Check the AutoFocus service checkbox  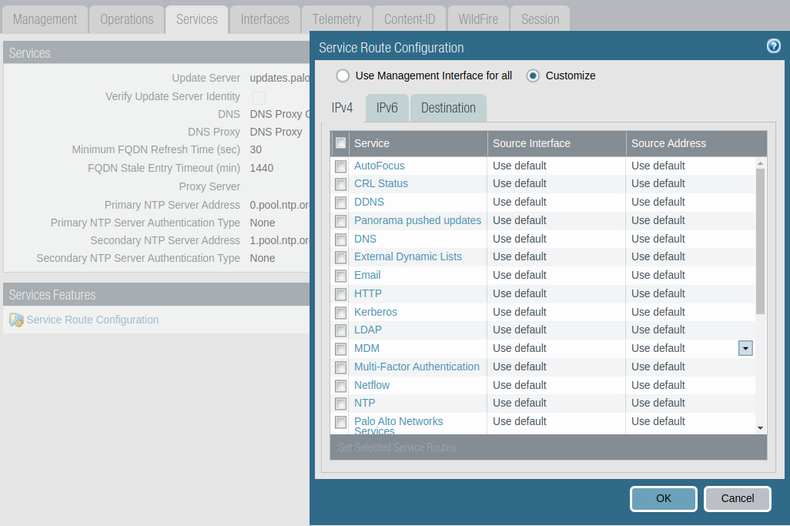341,166
